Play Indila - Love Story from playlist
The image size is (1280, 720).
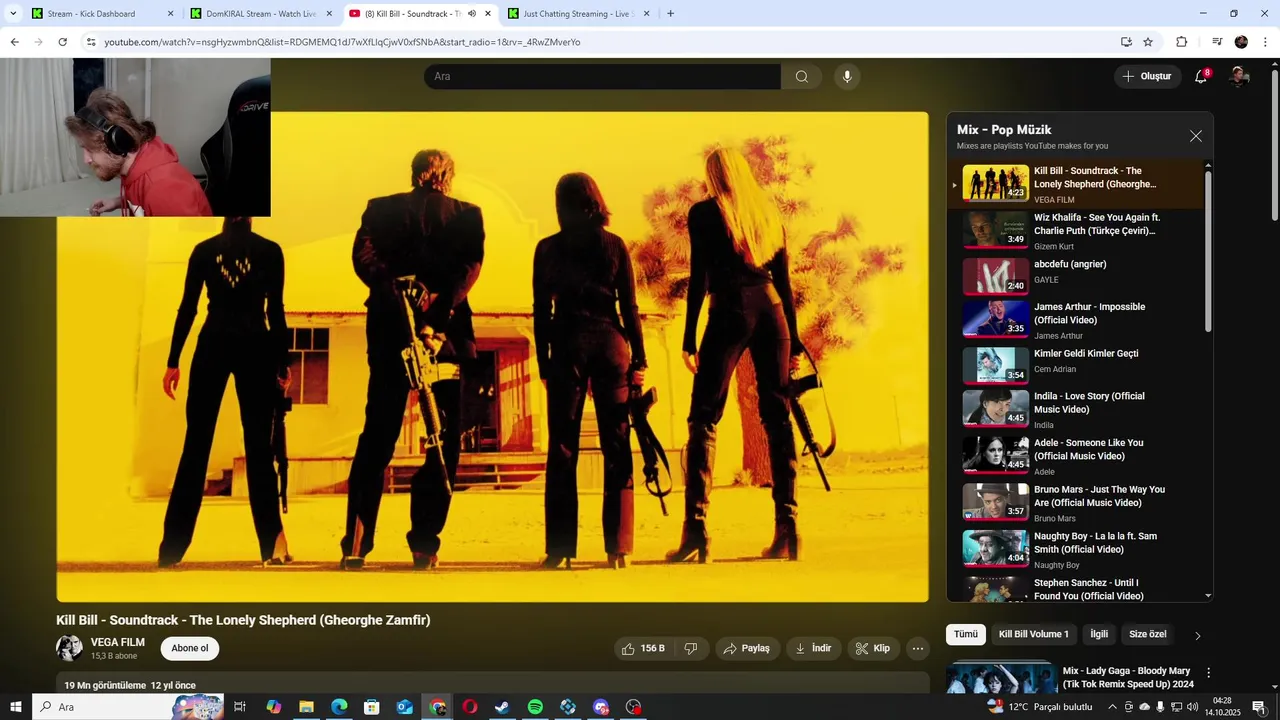pyautogui.click(x=1078, y=409)
